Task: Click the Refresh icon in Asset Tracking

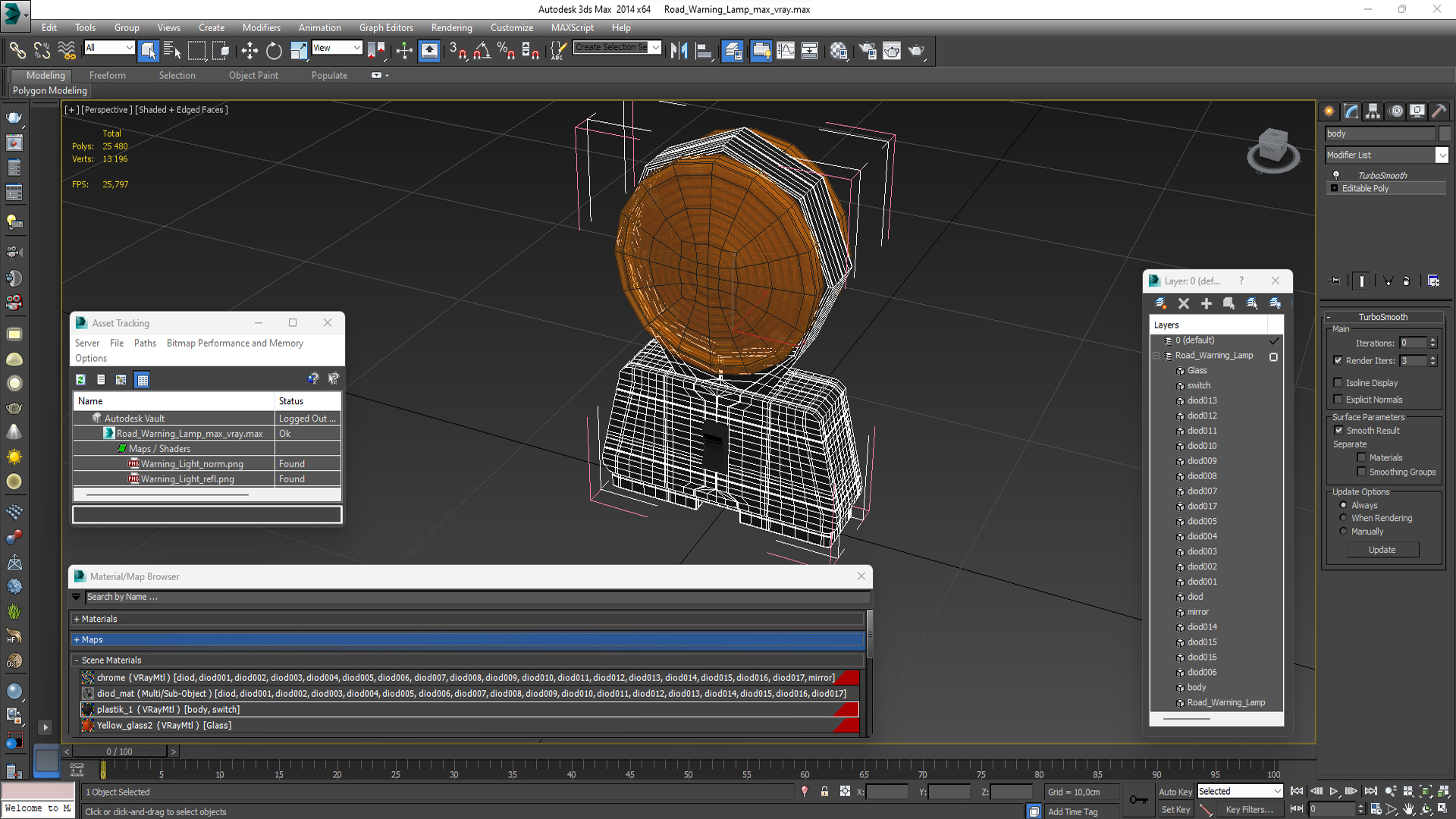Action: (80, 379)
